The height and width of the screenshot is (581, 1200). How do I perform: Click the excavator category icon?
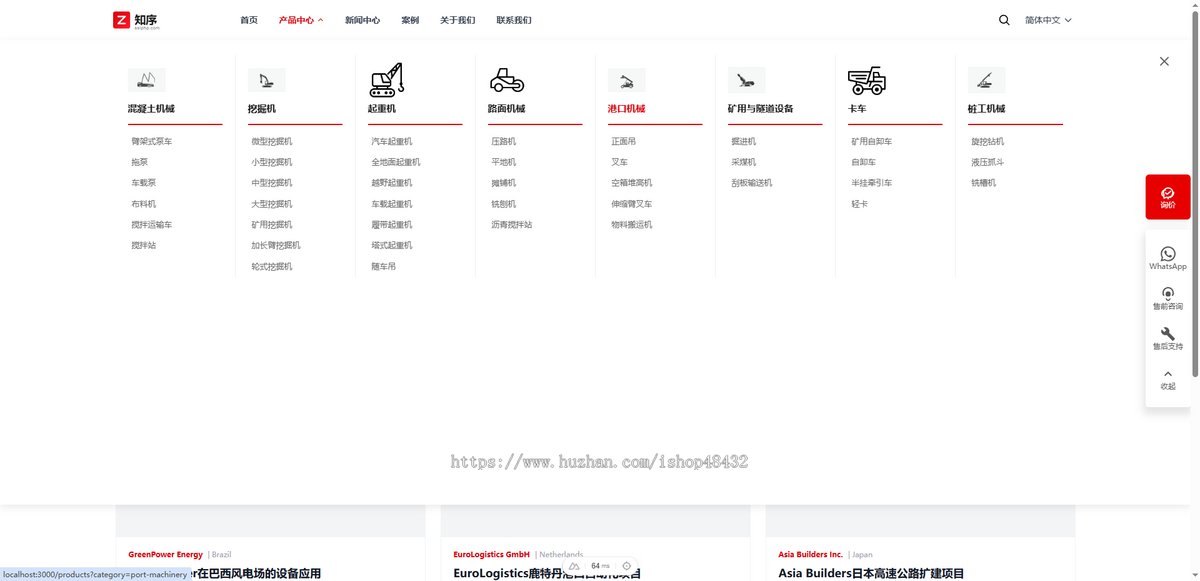[x=266, y=80]
